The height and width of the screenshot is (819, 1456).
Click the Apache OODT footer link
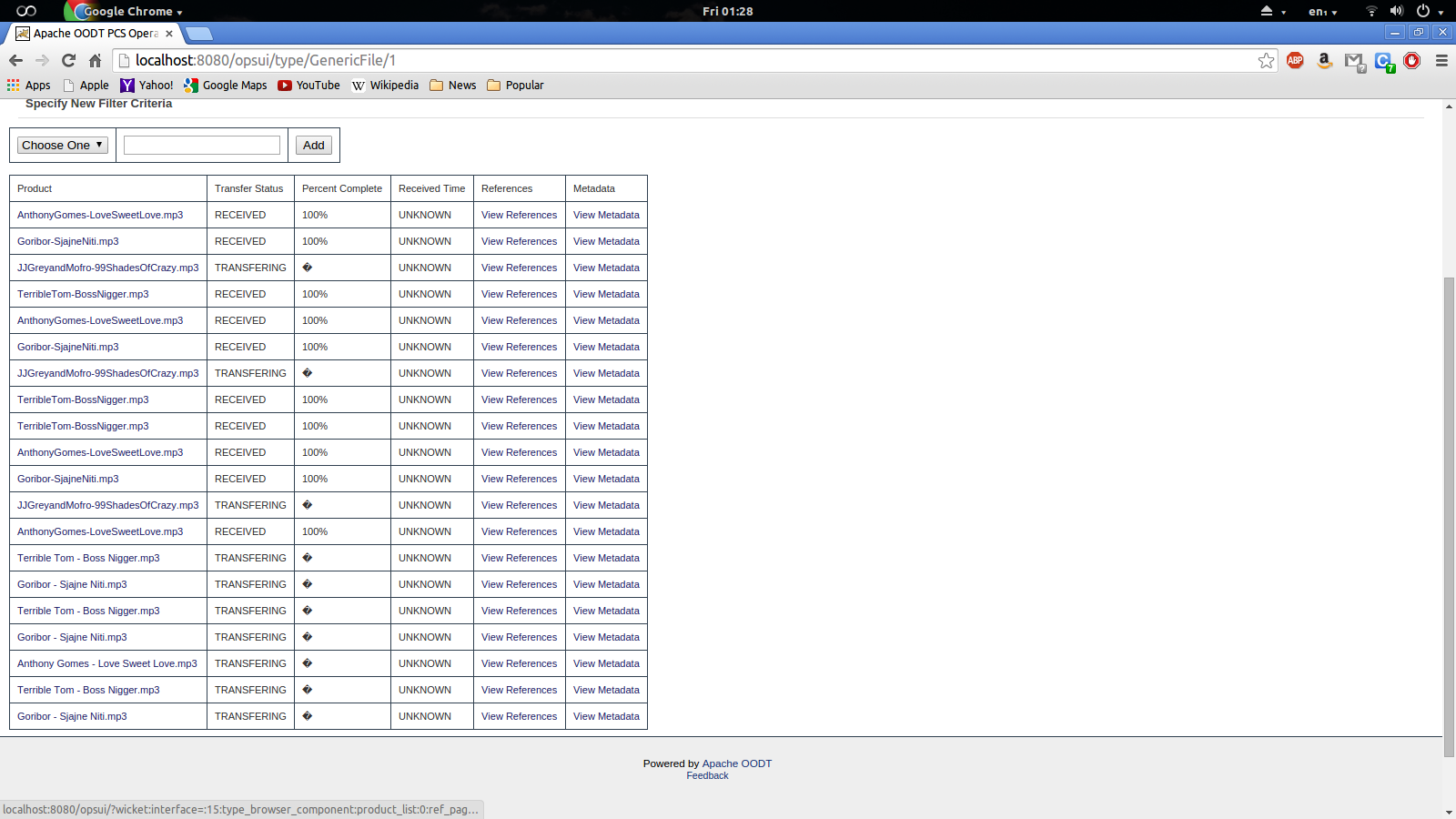[736, 763]
